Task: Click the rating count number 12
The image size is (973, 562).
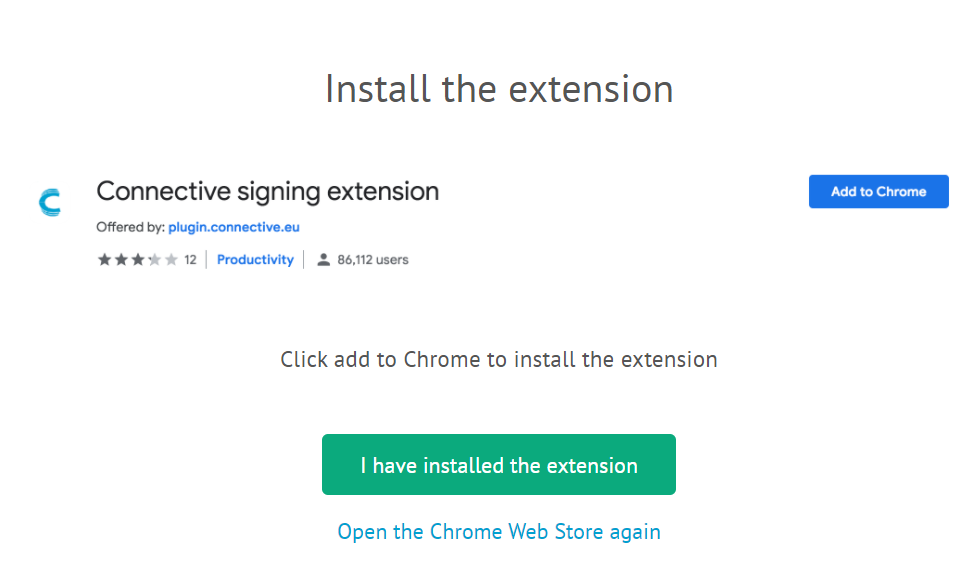Action: [x=190, y=260]
